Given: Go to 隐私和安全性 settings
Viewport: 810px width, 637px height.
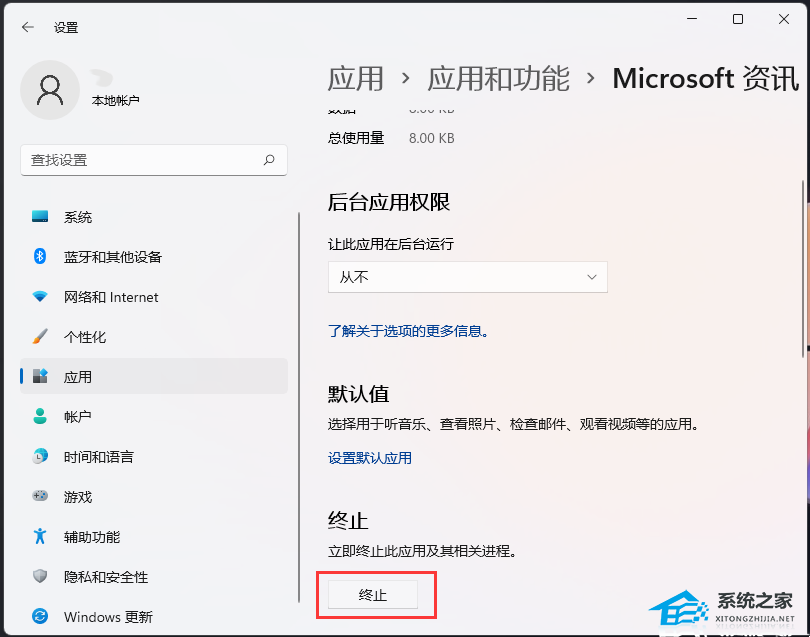Looking at the screenshot, I should tap(154, 577).
